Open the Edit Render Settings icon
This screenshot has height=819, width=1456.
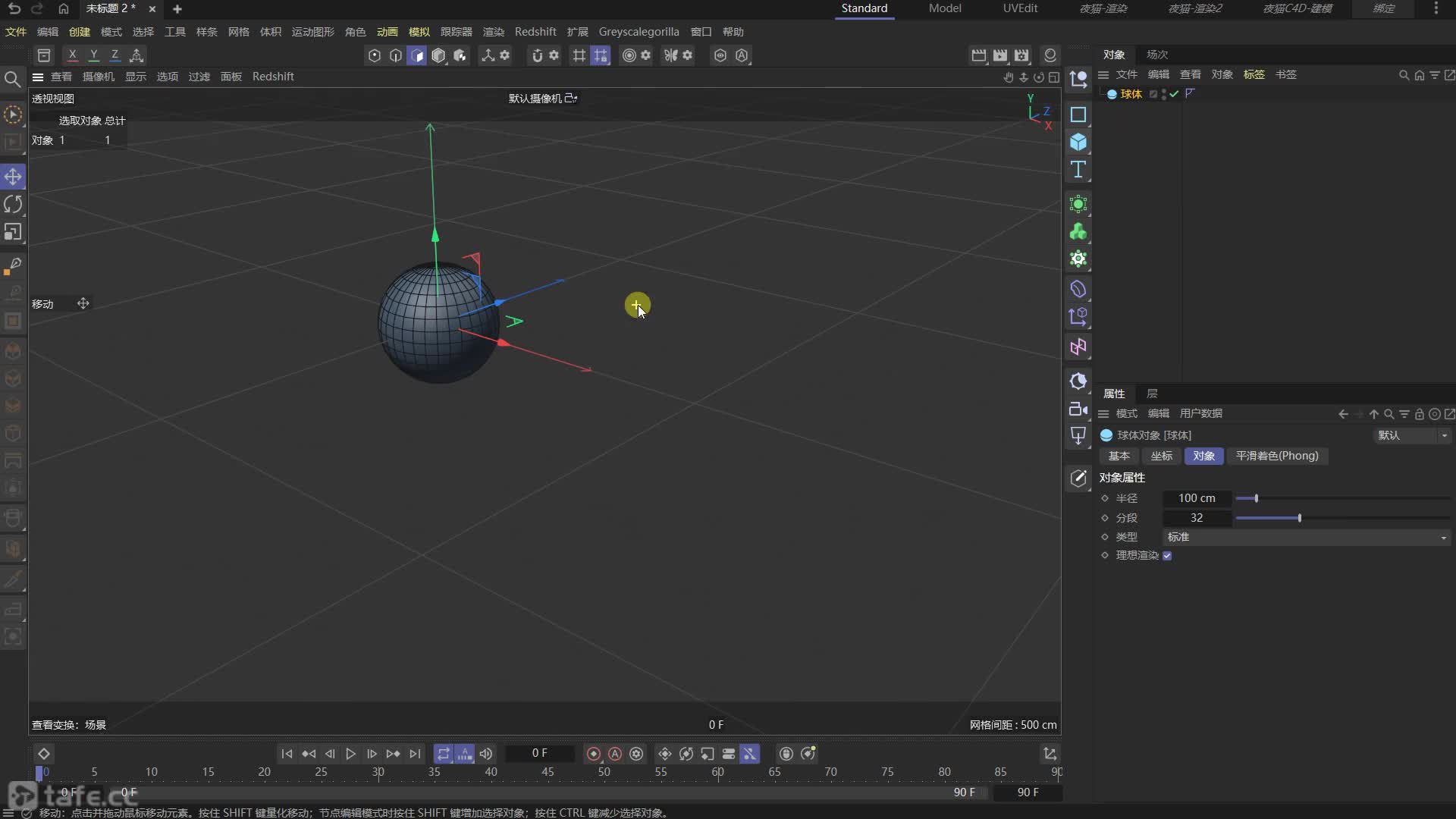1021,55
